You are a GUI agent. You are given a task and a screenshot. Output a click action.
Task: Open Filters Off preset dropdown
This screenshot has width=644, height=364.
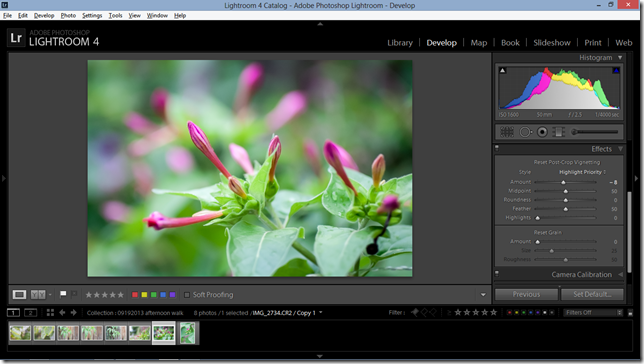[593, 313]
